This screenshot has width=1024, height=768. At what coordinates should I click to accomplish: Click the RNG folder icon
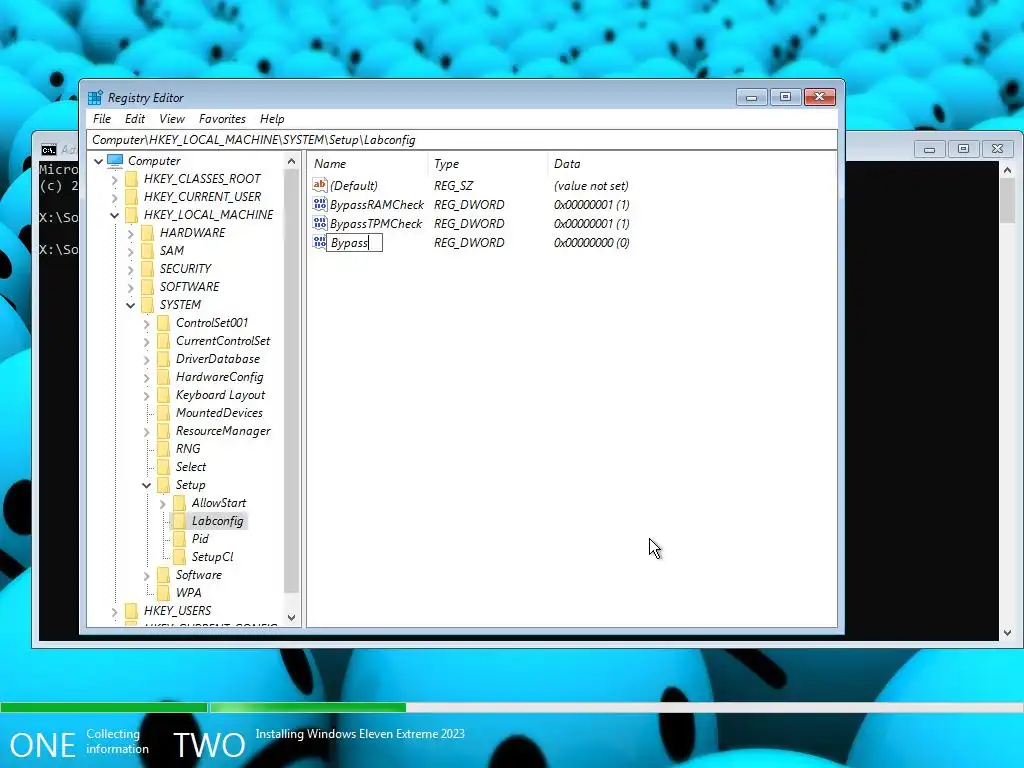(x=163, y=449)
